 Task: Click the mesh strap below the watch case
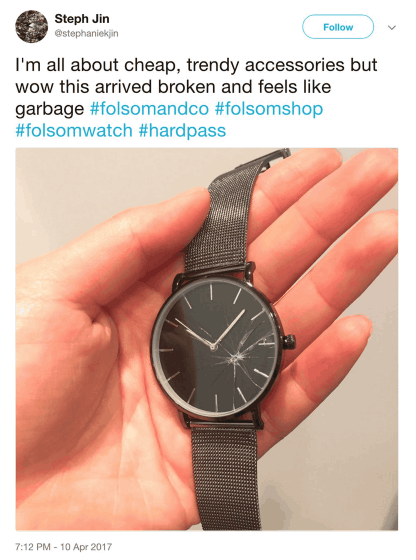pyautogui.click(x=225, y=477)
